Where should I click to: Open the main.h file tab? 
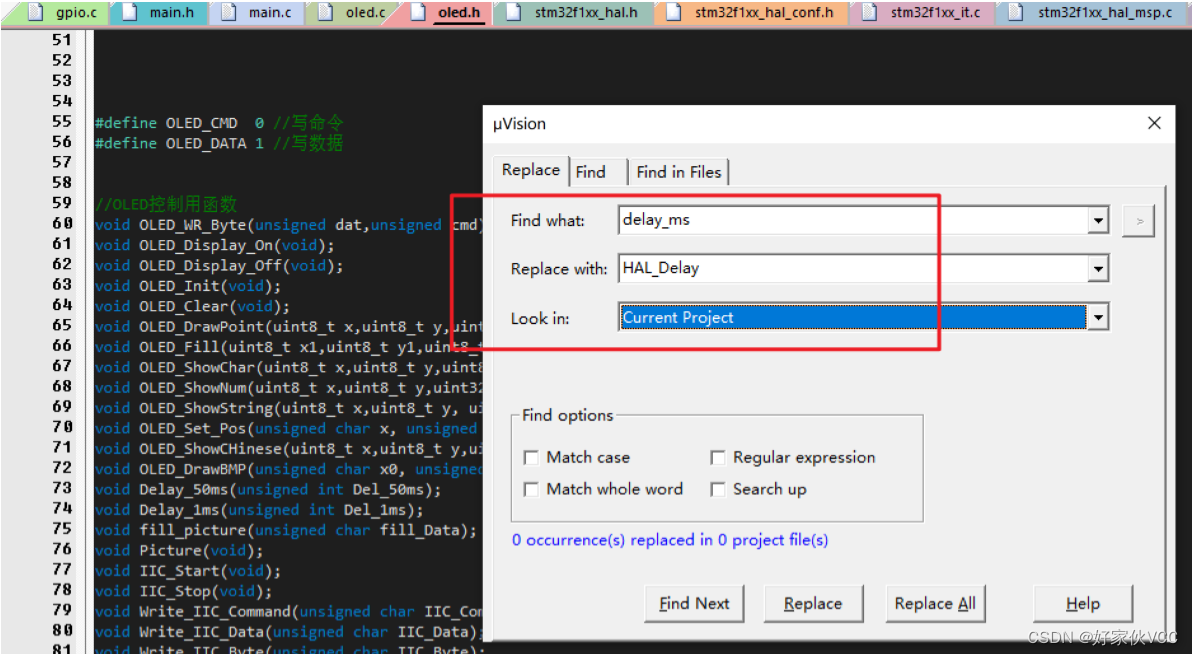pyautogui.click(x=160, y=12)
